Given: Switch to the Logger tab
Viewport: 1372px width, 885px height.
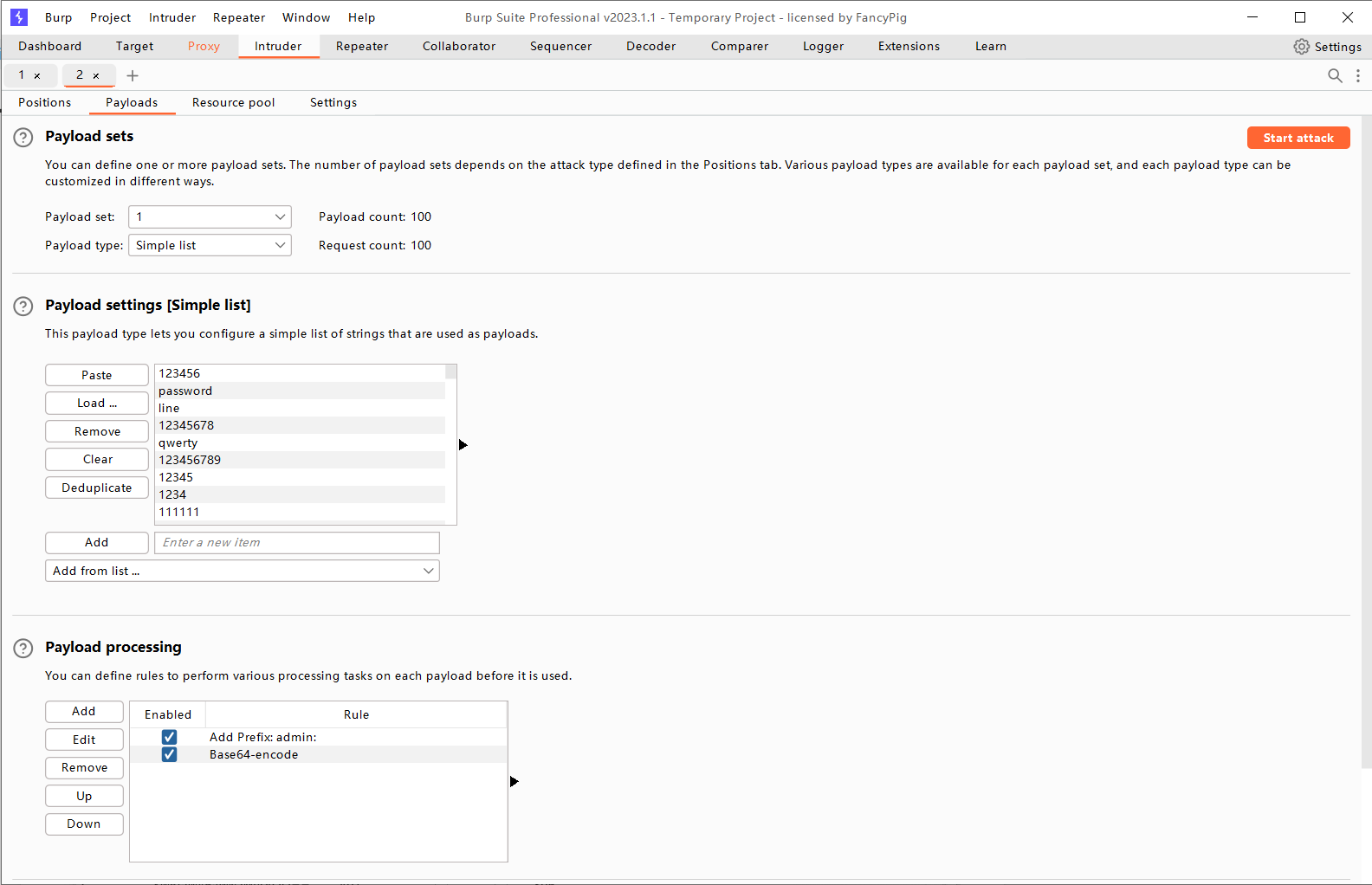Looking at the screenshot, I should pyautogui.click(x=823, y=47).
